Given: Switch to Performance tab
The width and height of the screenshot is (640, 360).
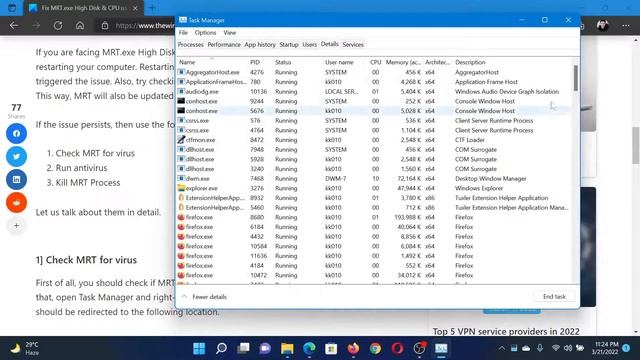Looking at the screenshot, I should [x=224, y=44].
